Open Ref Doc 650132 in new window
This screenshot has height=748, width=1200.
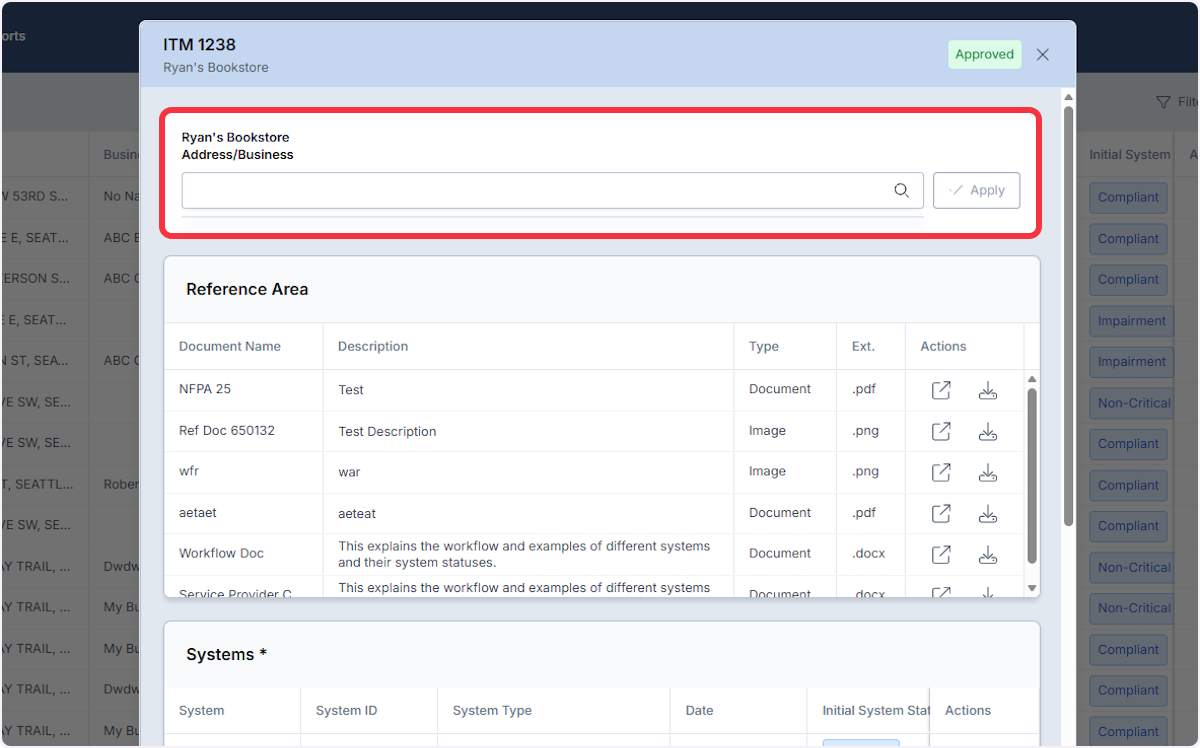coord(941,431)
